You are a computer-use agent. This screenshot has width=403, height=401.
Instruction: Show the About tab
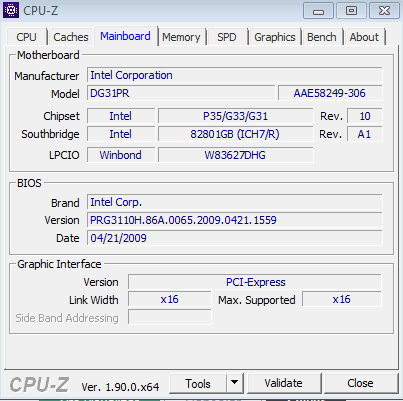click(x=364, y=37)
